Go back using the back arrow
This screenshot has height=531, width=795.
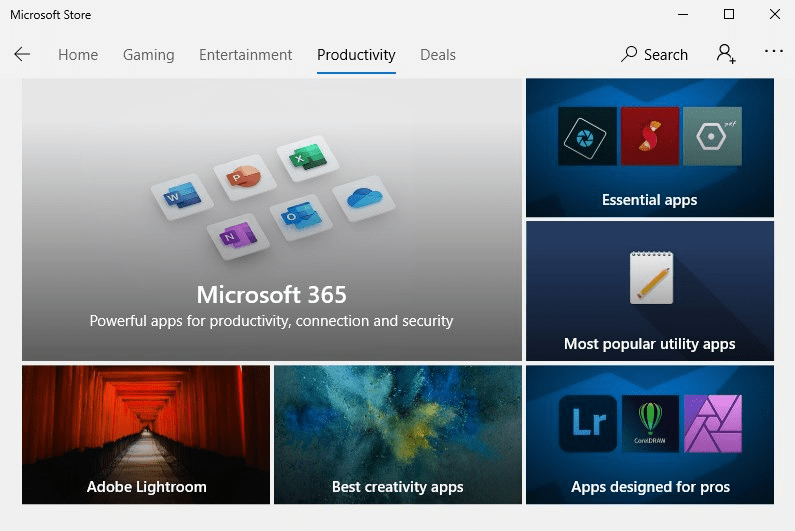(x=22, y=54)
